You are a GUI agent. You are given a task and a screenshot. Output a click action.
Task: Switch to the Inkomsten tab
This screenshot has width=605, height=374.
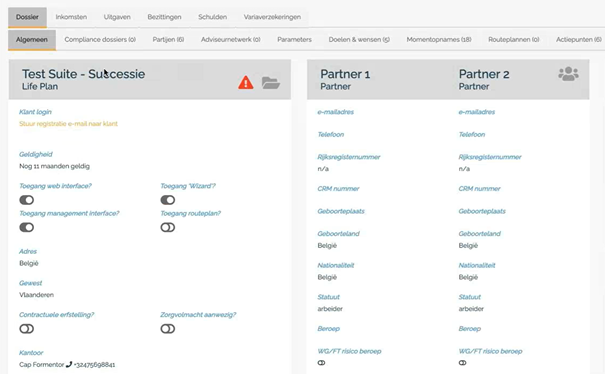point(71,17)
